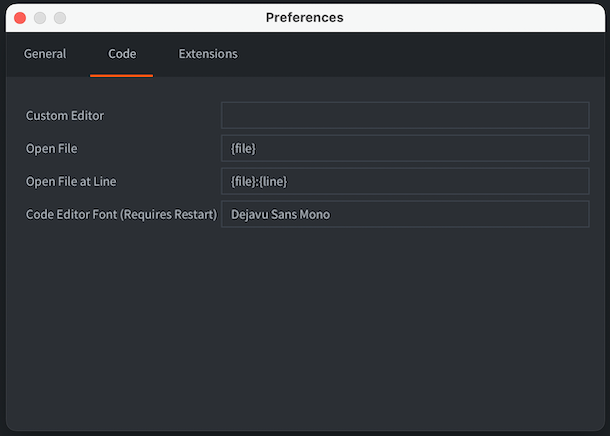
Task: Click the Preferences window title text
Action: coord(305,18)
